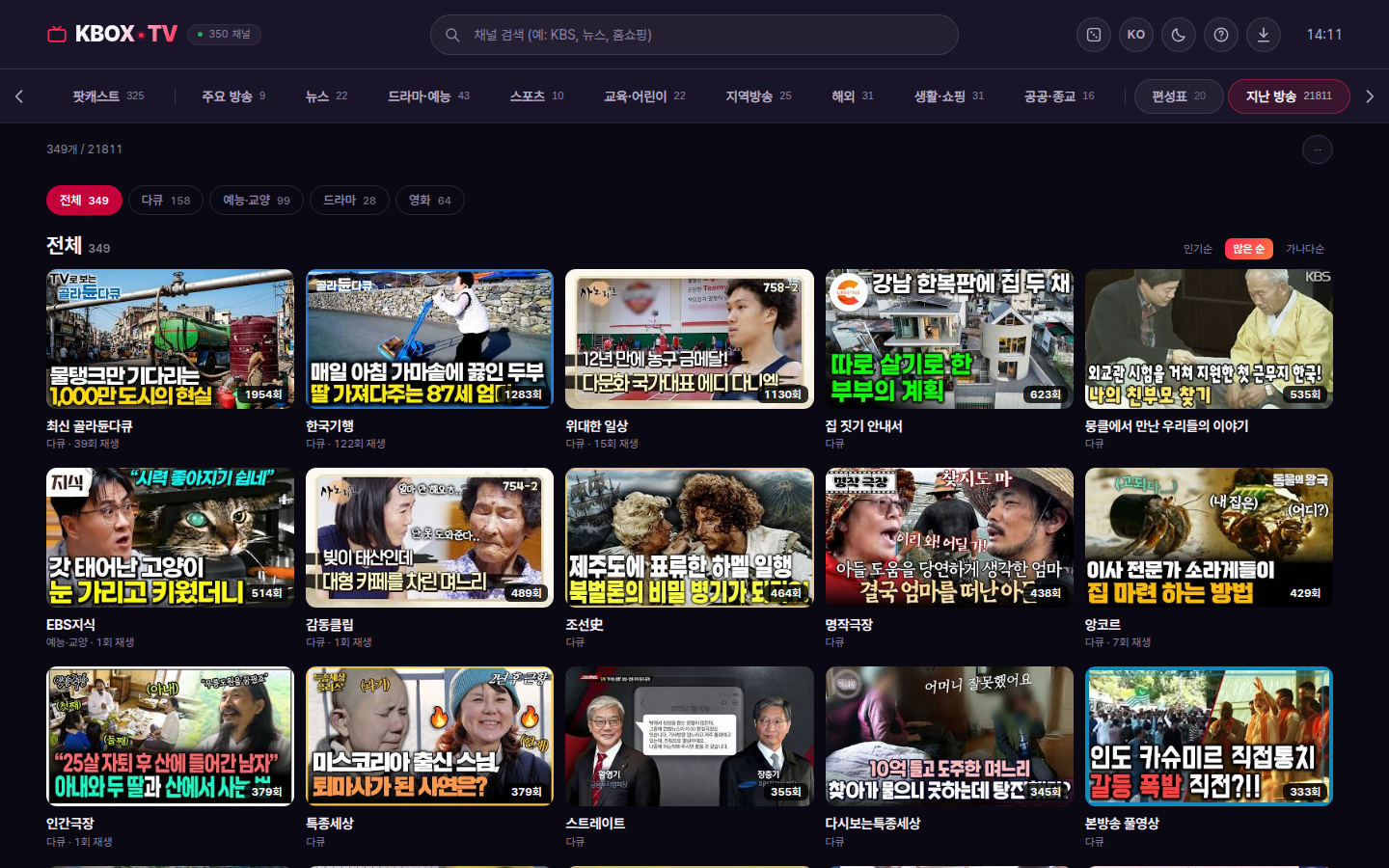The width and height of the screenshot is (1389, 868).
Task: Open the 공공·종교 category
Action: (x=1059, y=96)
